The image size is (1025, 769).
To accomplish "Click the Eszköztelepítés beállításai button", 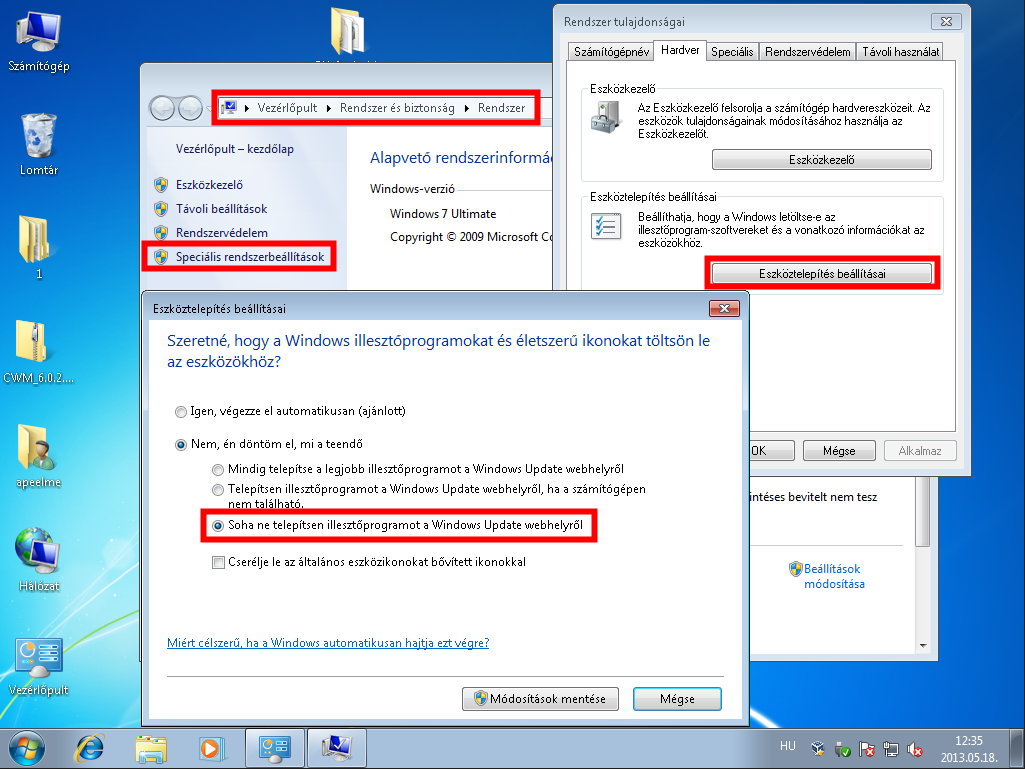I will tap(822, 274).
